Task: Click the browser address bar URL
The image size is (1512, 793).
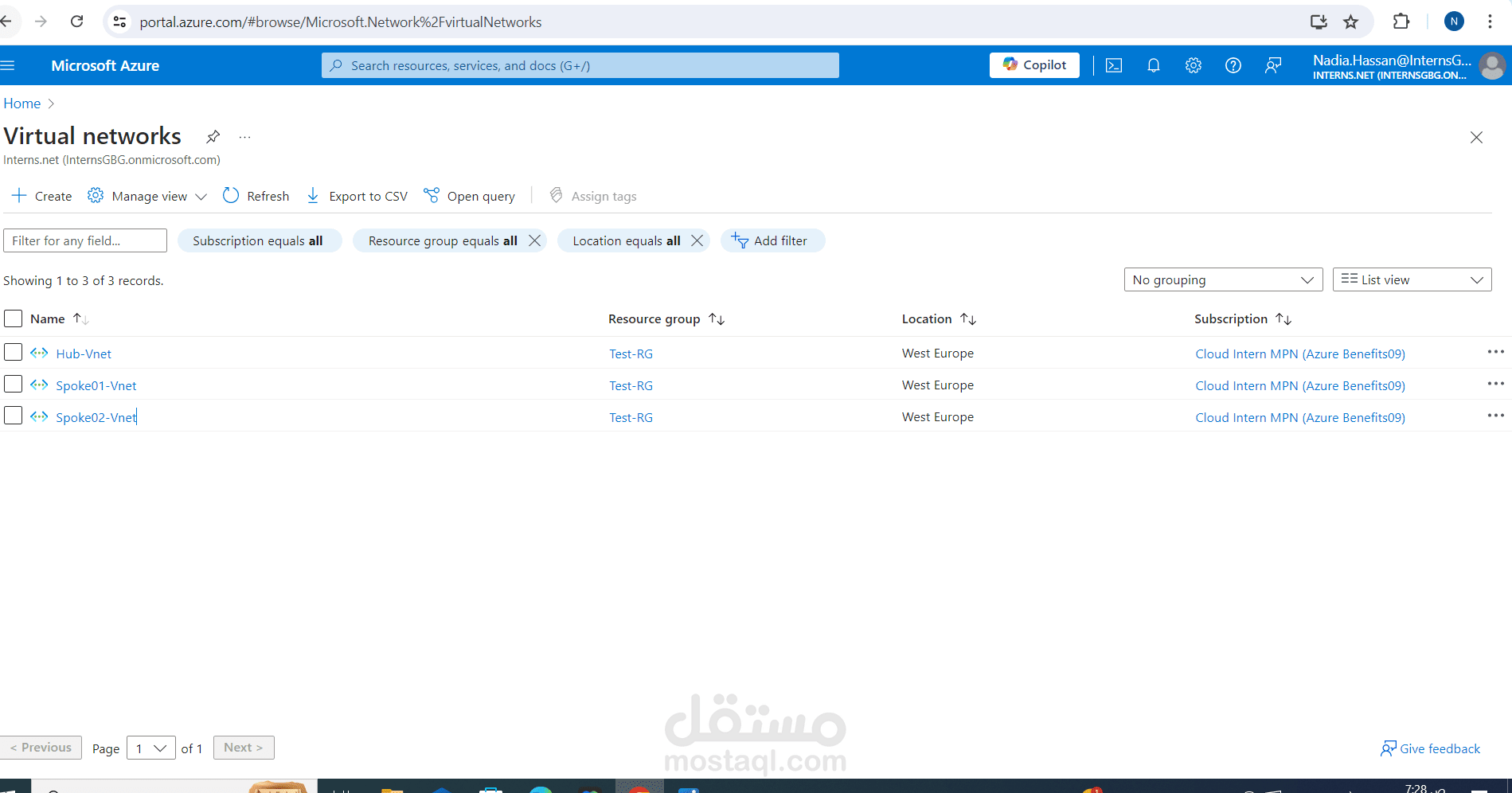Action: [341, 22]
